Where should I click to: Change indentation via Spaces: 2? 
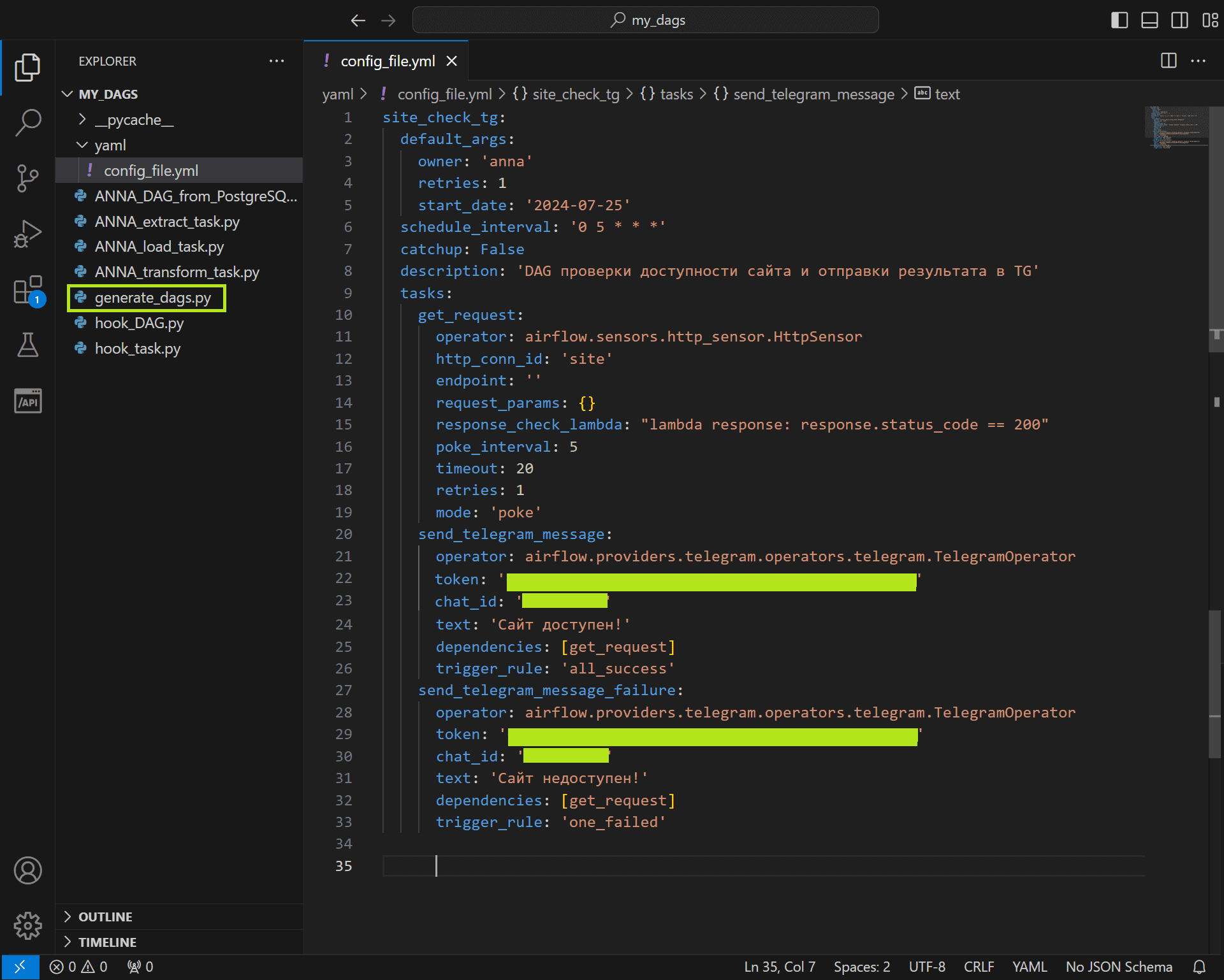862,967
